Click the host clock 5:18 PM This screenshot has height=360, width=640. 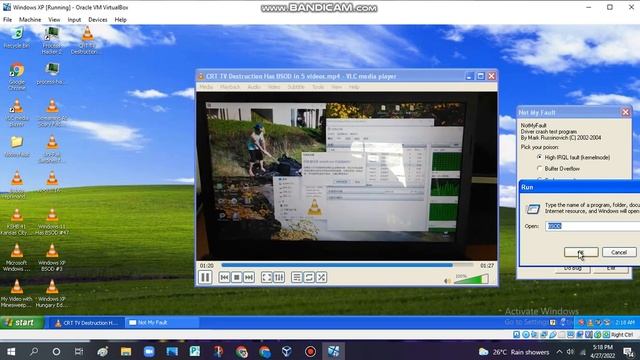(x=602, y=351)
